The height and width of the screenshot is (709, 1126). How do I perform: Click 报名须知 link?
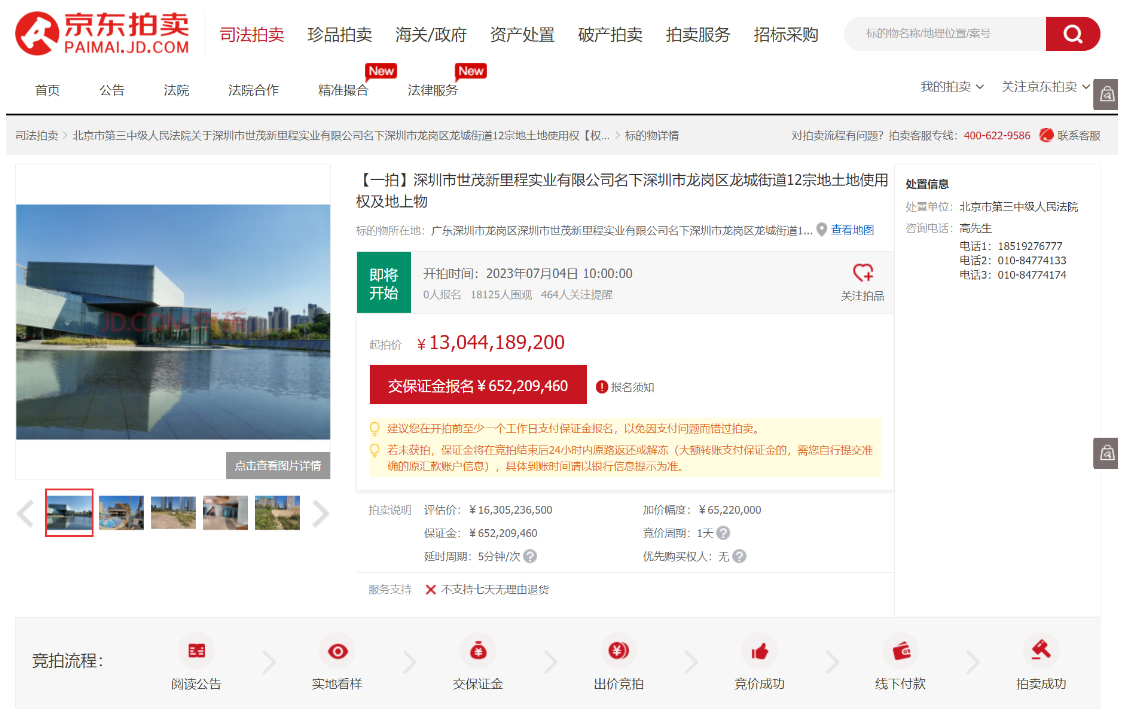(633, 387)
